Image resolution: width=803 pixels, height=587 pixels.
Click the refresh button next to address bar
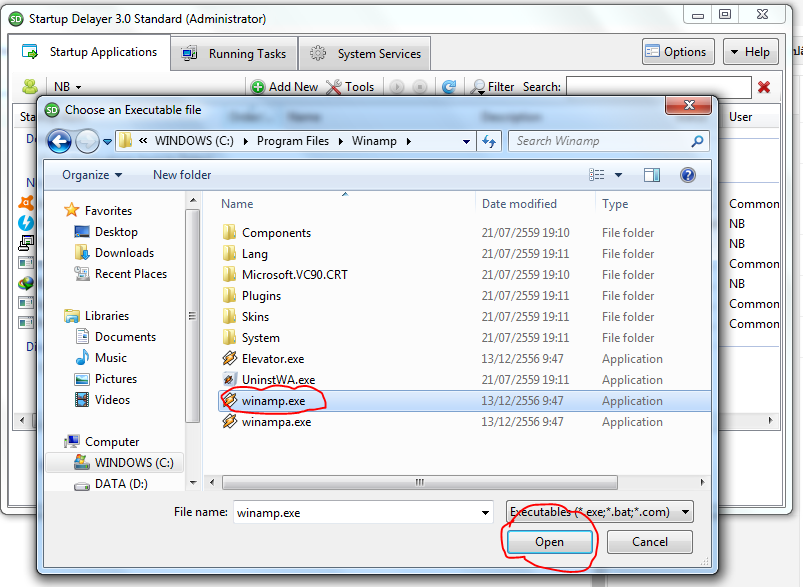489,141
